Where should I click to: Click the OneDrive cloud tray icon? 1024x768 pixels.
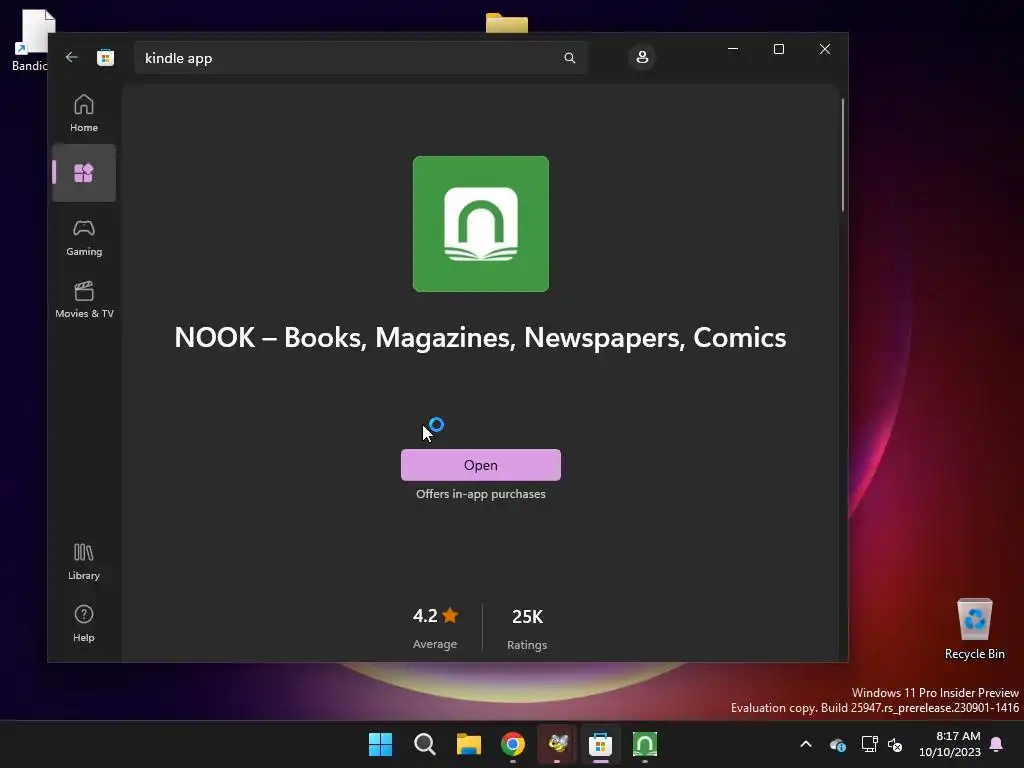click(838, 744)
